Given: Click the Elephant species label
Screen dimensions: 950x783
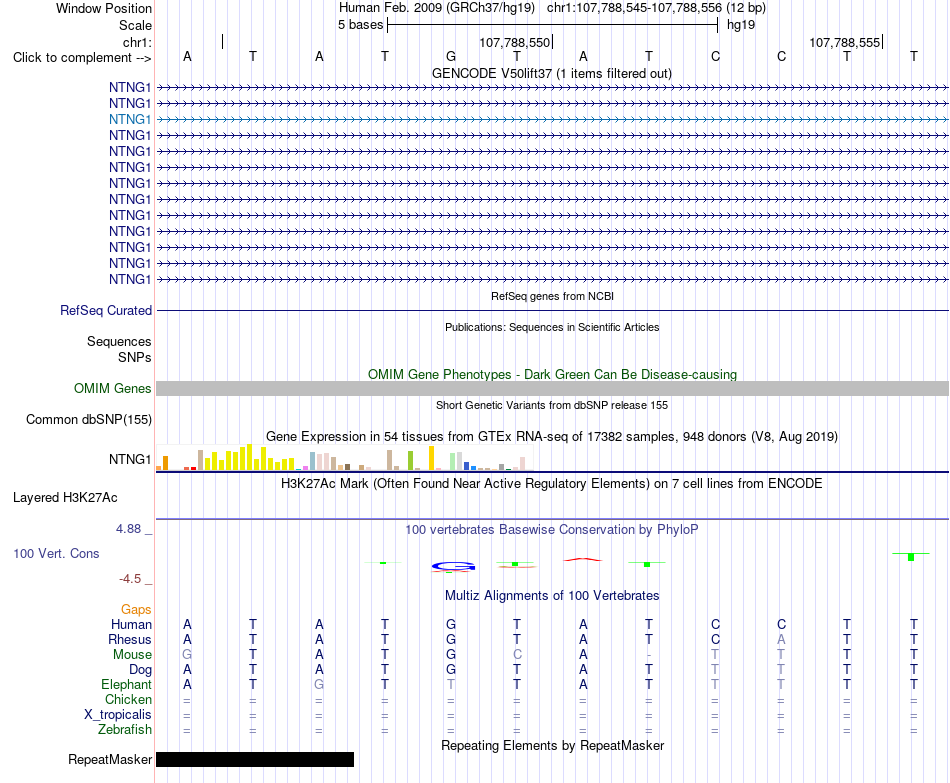Looking at the screenshot, I should [x=126, y=685].
